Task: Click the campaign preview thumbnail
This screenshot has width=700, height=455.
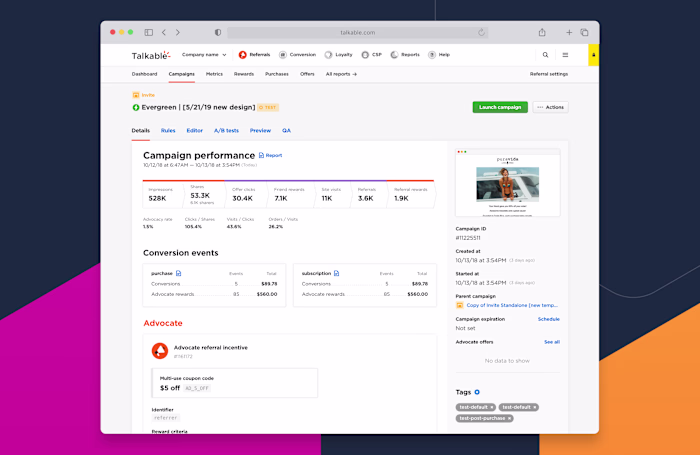Action: pos(508,183)
